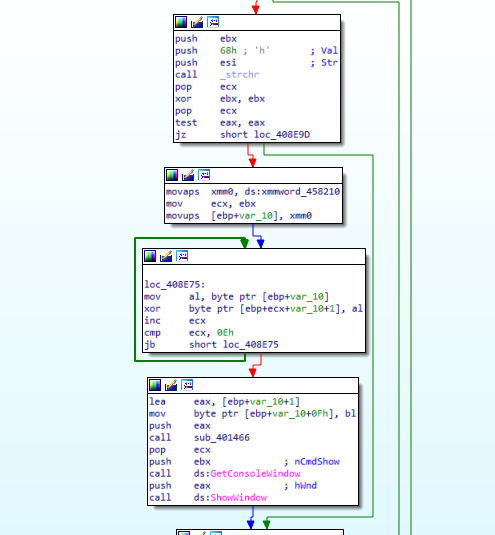
Task: Click the ShowWindow import name
Action: tap(238, 497)
